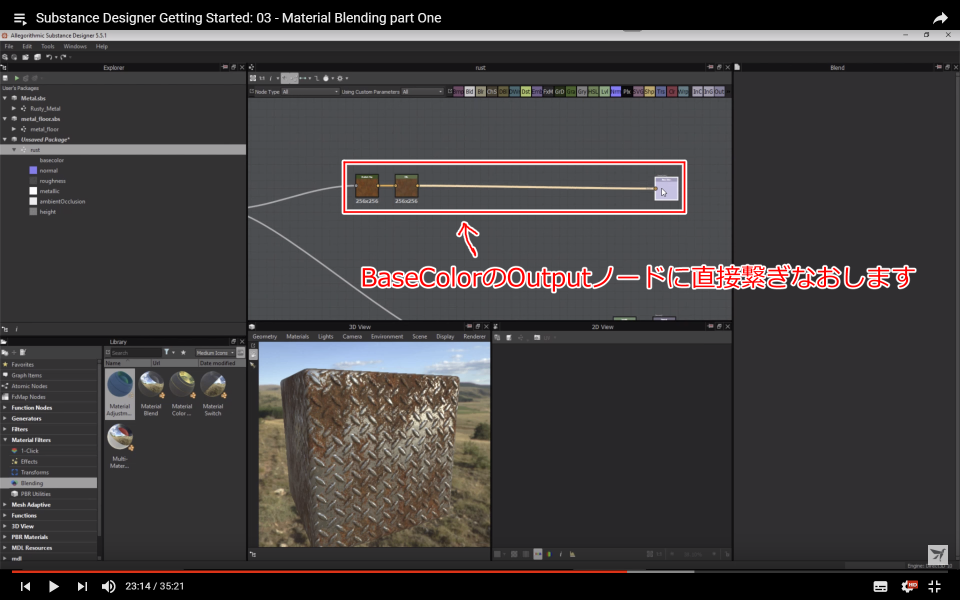Click in the Library search field

(x=136, y=353)
